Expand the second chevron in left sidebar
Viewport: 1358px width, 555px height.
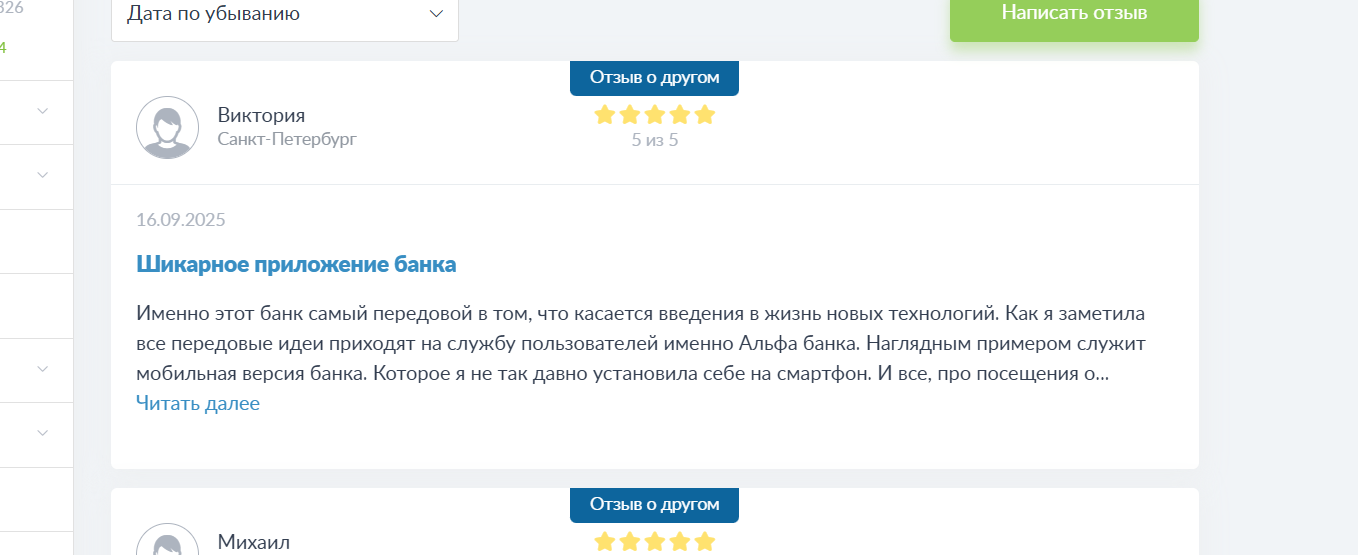point(43,175)
